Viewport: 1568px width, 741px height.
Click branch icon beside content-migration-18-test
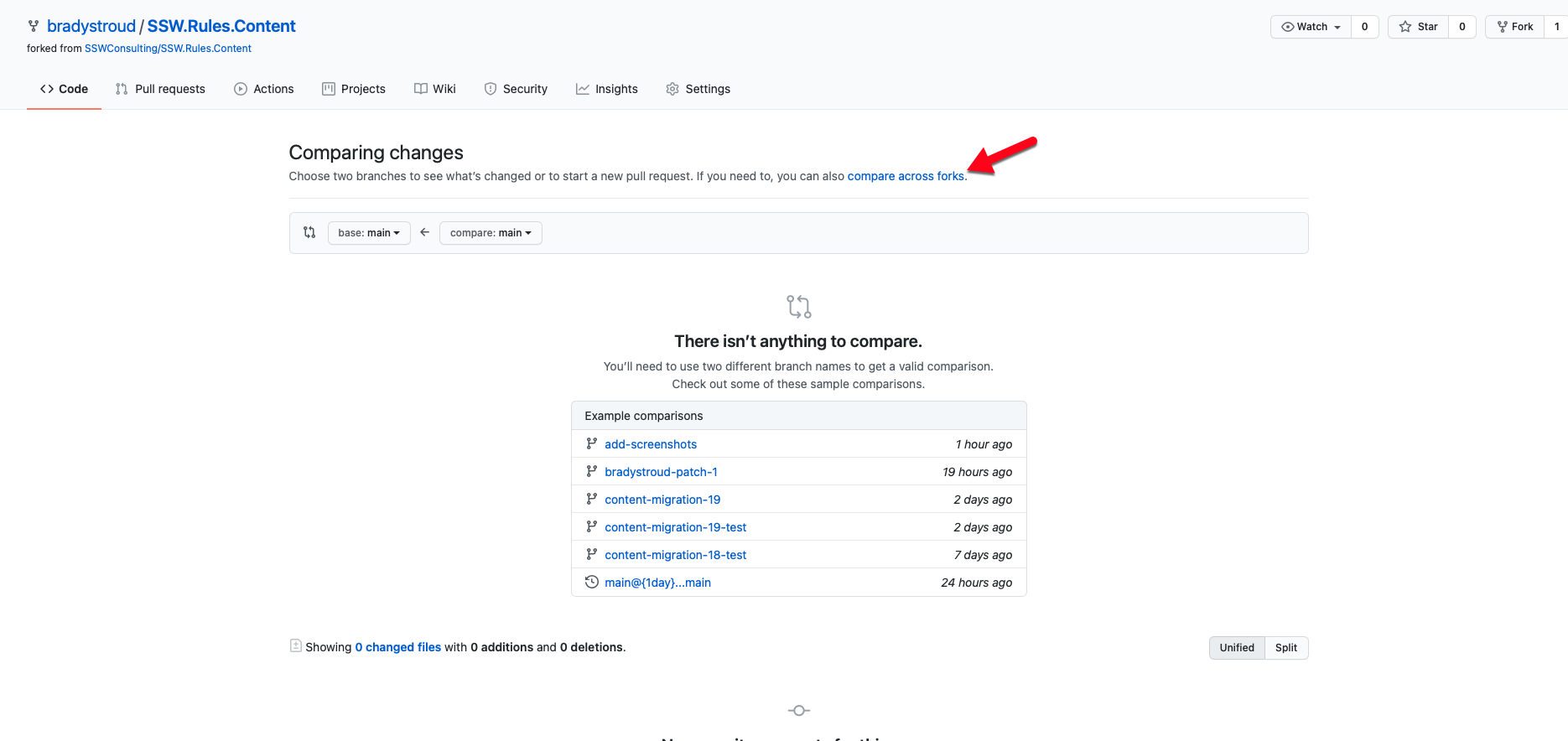pyautogui.click(x=591, y=554)
